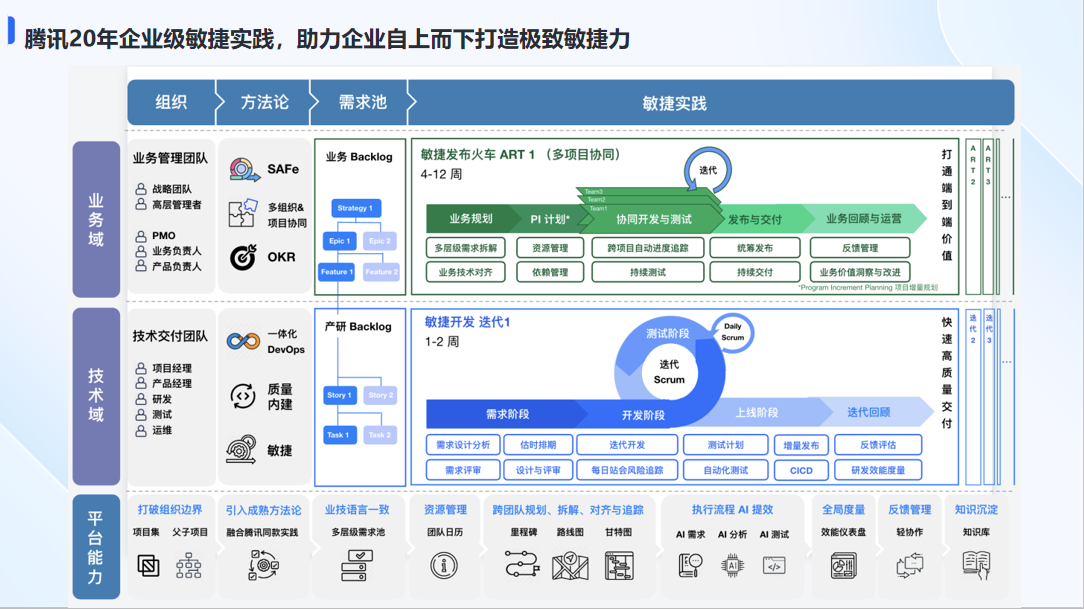The image size is (1084, 609).
Task: Click the Feature 1 node
Action: pos(337,272)
